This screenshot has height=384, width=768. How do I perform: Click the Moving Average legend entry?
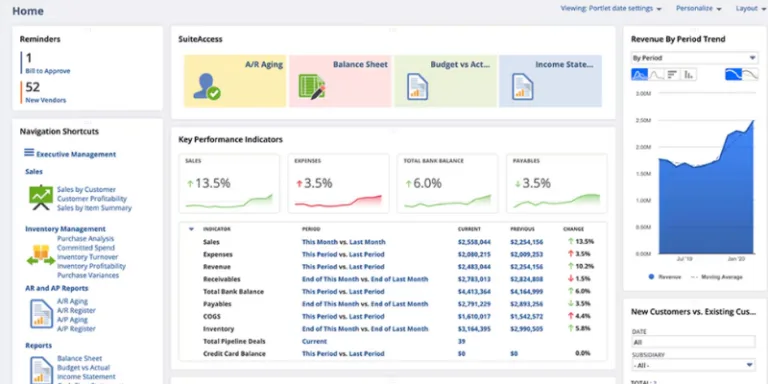[x=717, y=277]
